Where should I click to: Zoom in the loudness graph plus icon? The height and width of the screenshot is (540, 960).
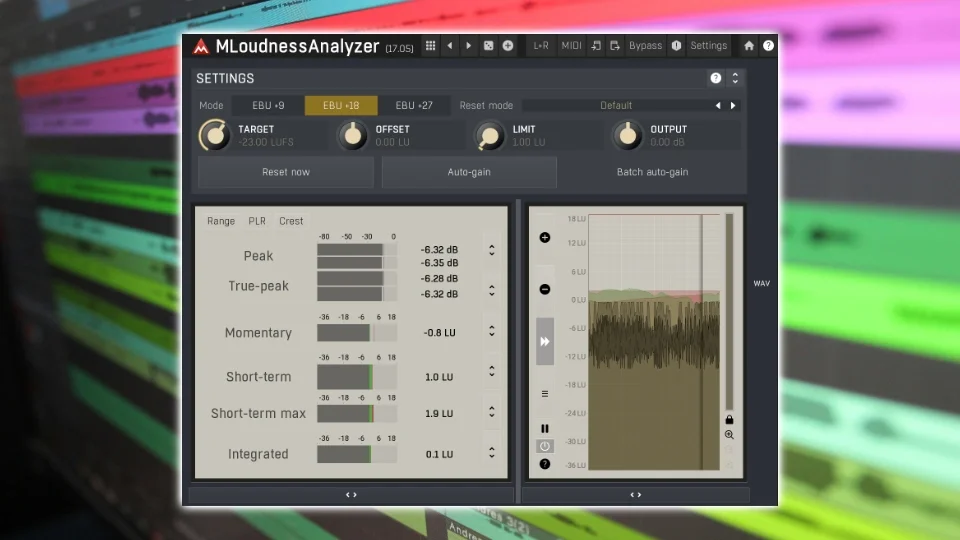click(x=545, y=238)
